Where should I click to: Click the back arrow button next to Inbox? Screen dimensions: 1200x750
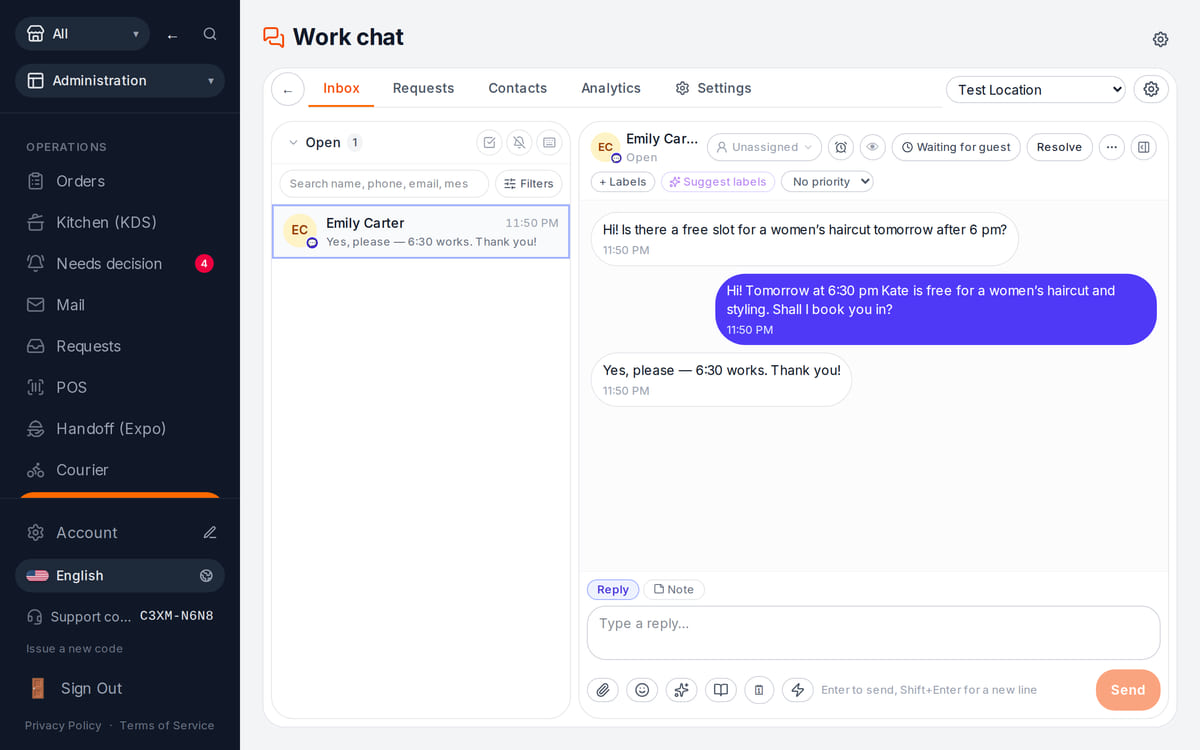(288, 90)
